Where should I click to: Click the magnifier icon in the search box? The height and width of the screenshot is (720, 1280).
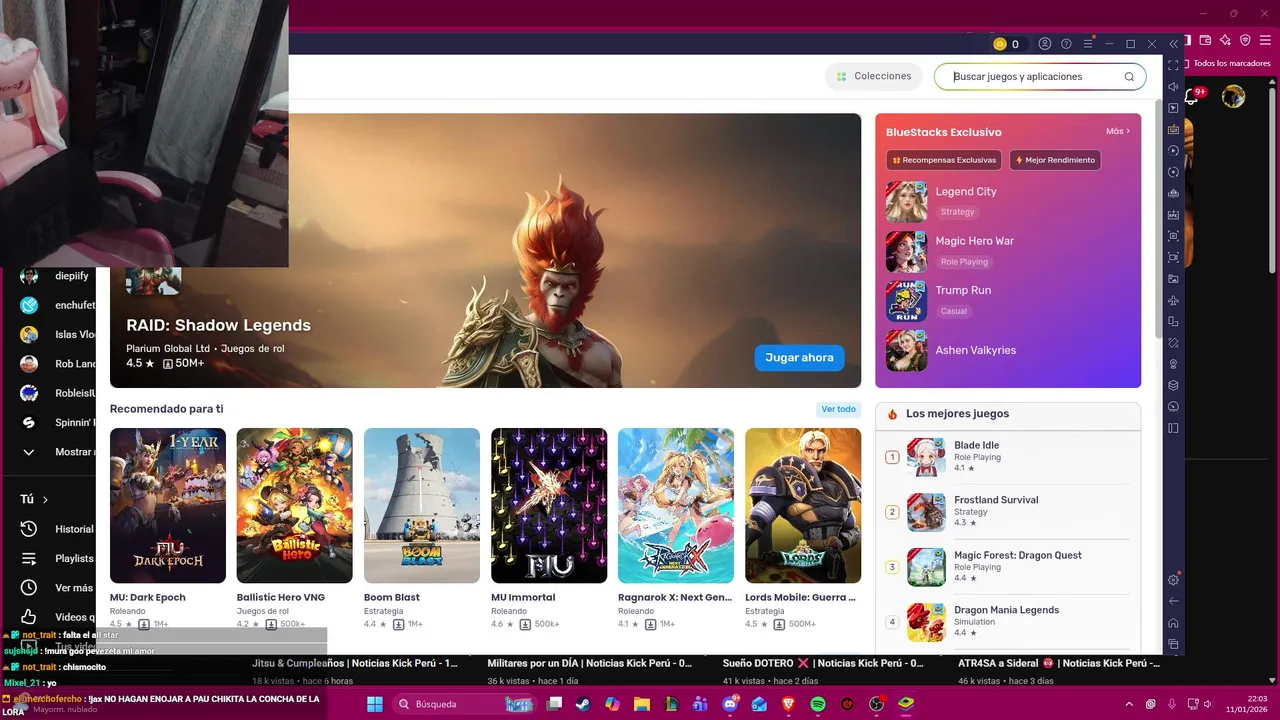[1129, 77]
